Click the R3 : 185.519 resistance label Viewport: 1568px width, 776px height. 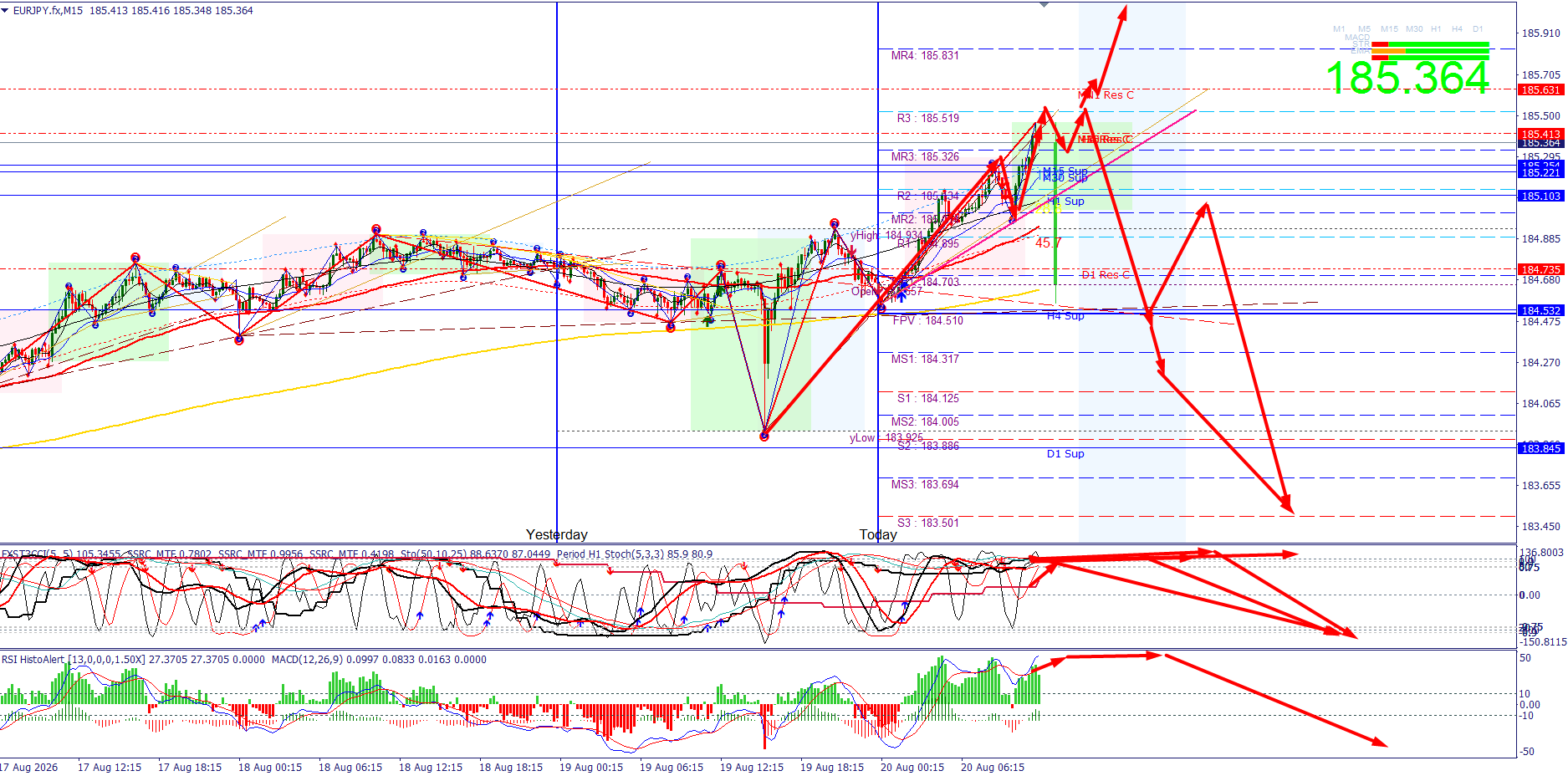pyautogui.click(x=928, y=119)
